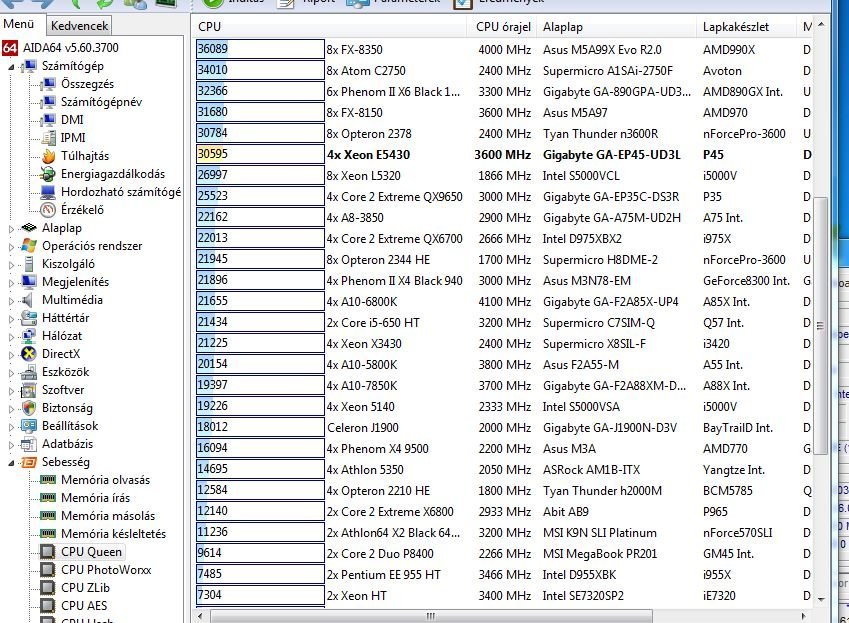This screenshot has height=623, width=849.
Task: Select the CPU AES benchmark
Action: tap(84, 605)
